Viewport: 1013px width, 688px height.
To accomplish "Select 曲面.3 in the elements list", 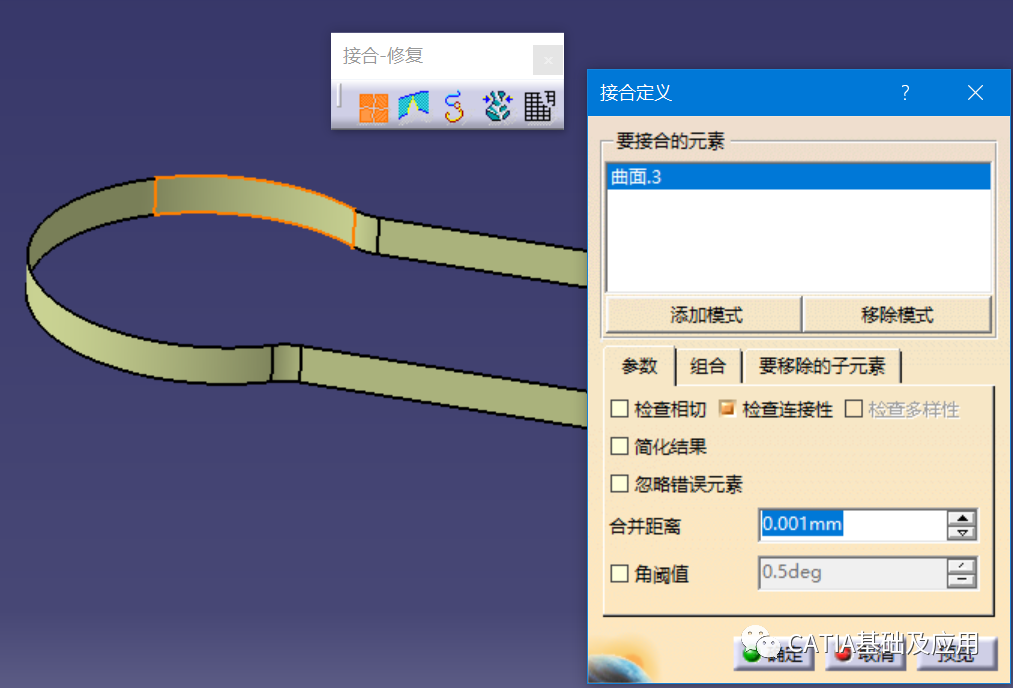I will point(799,177).
